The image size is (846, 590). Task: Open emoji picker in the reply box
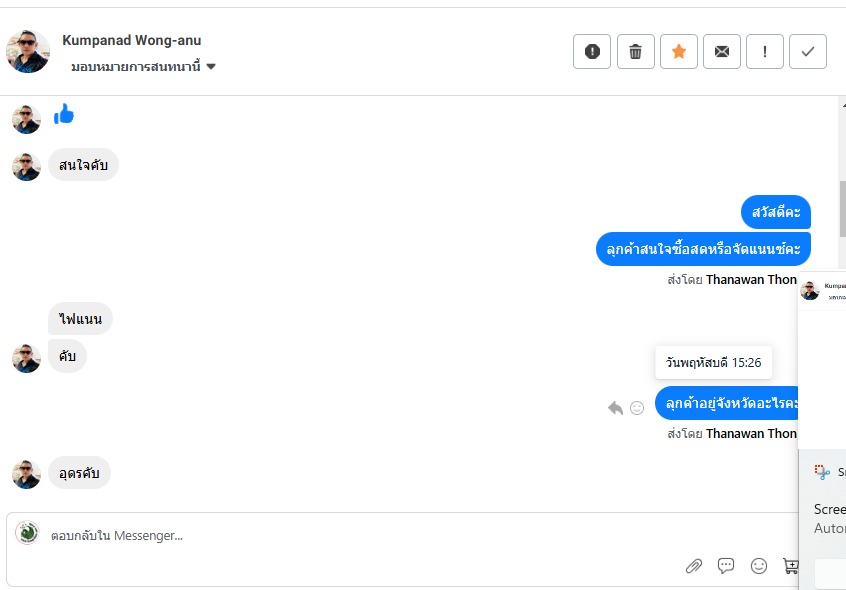(759, 566)
